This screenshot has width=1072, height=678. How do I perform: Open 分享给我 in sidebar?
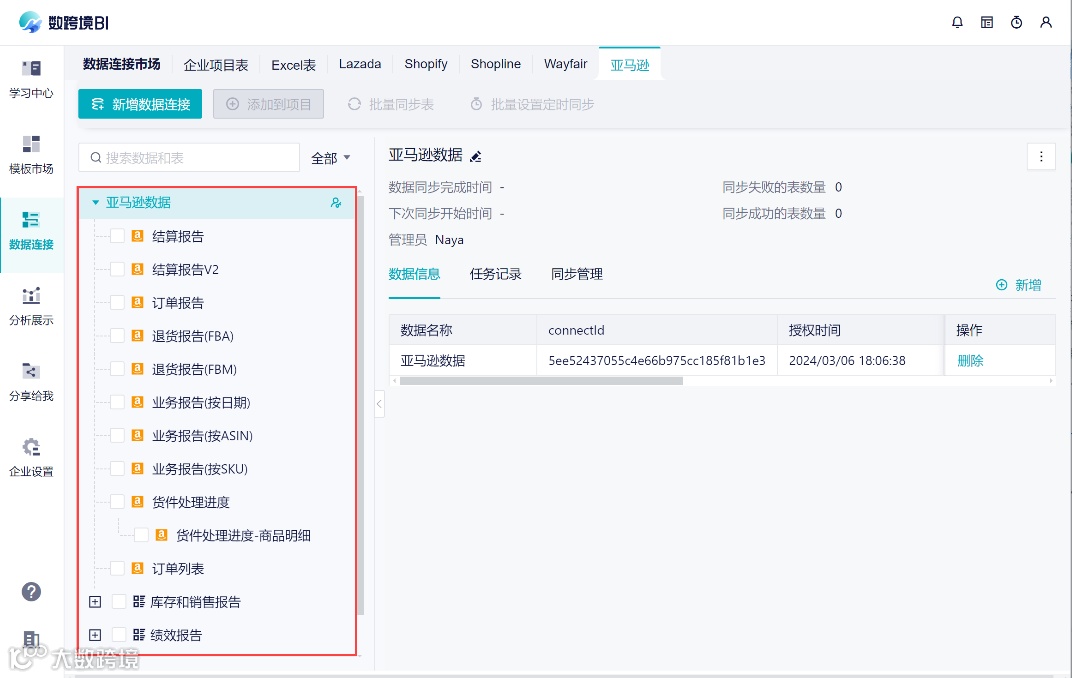tap(31, 383)
